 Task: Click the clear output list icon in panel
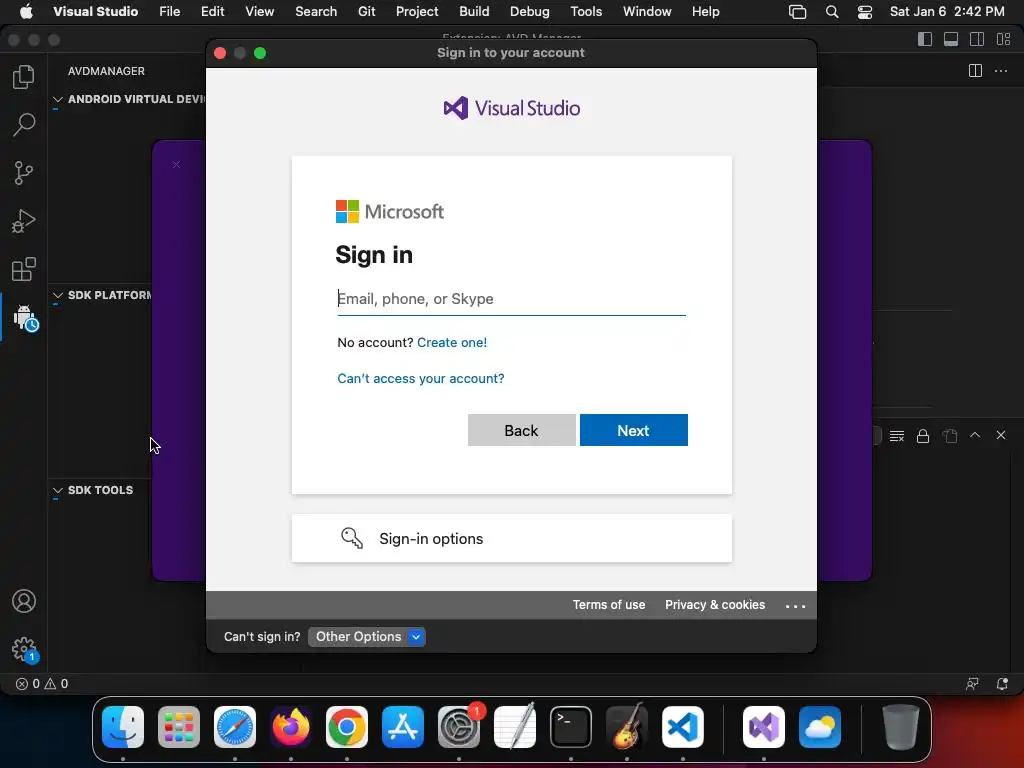[897, 436]
